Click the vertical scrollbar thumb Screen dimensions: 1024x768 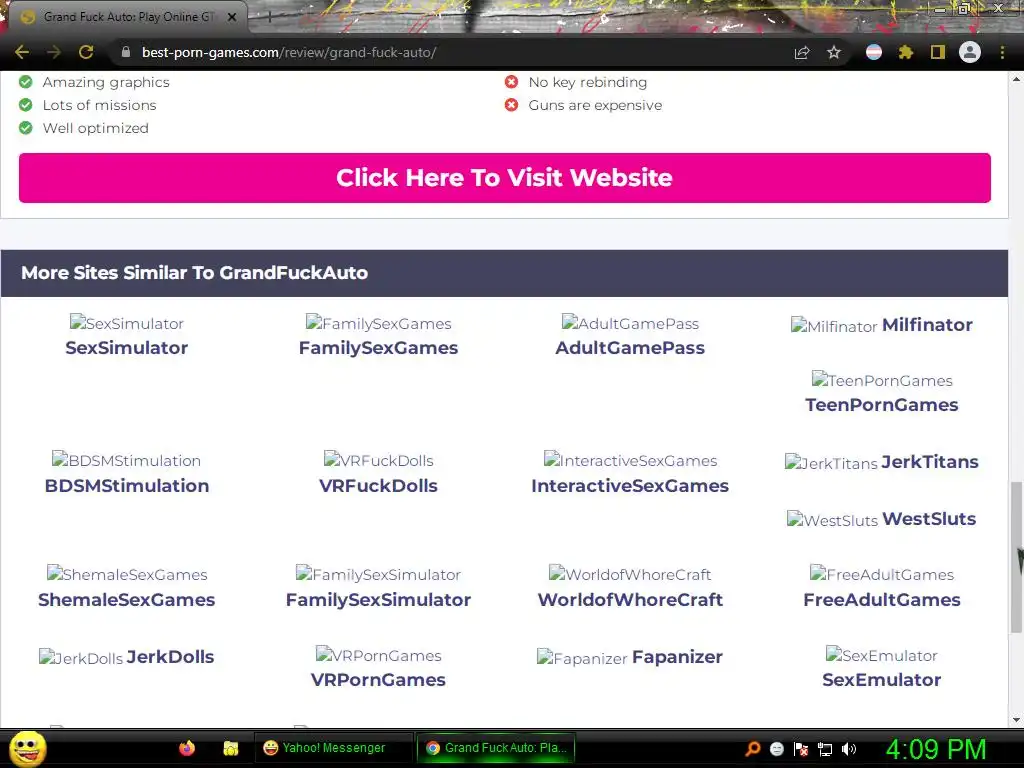[1016, 557]
